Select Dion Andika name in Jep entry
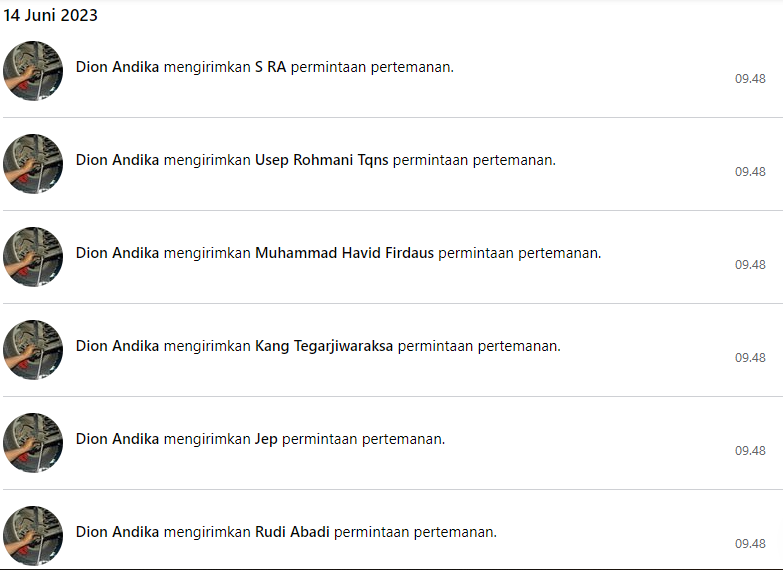The width and height of the screenshot is (783, 570). 117,439
